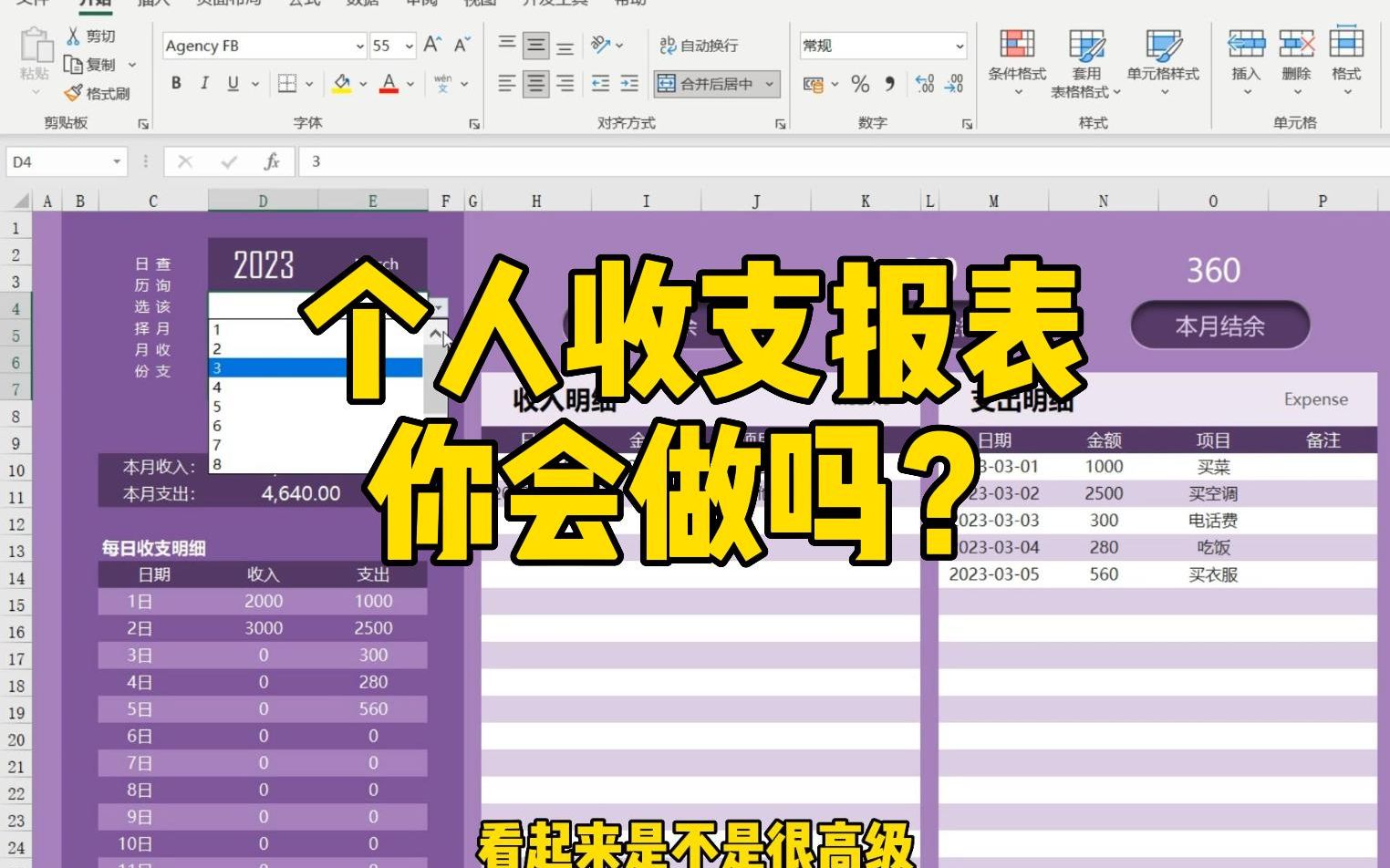Click the 买空调 expense cell
This screenshot has height=868, width=1390.
click(1213, 493)
